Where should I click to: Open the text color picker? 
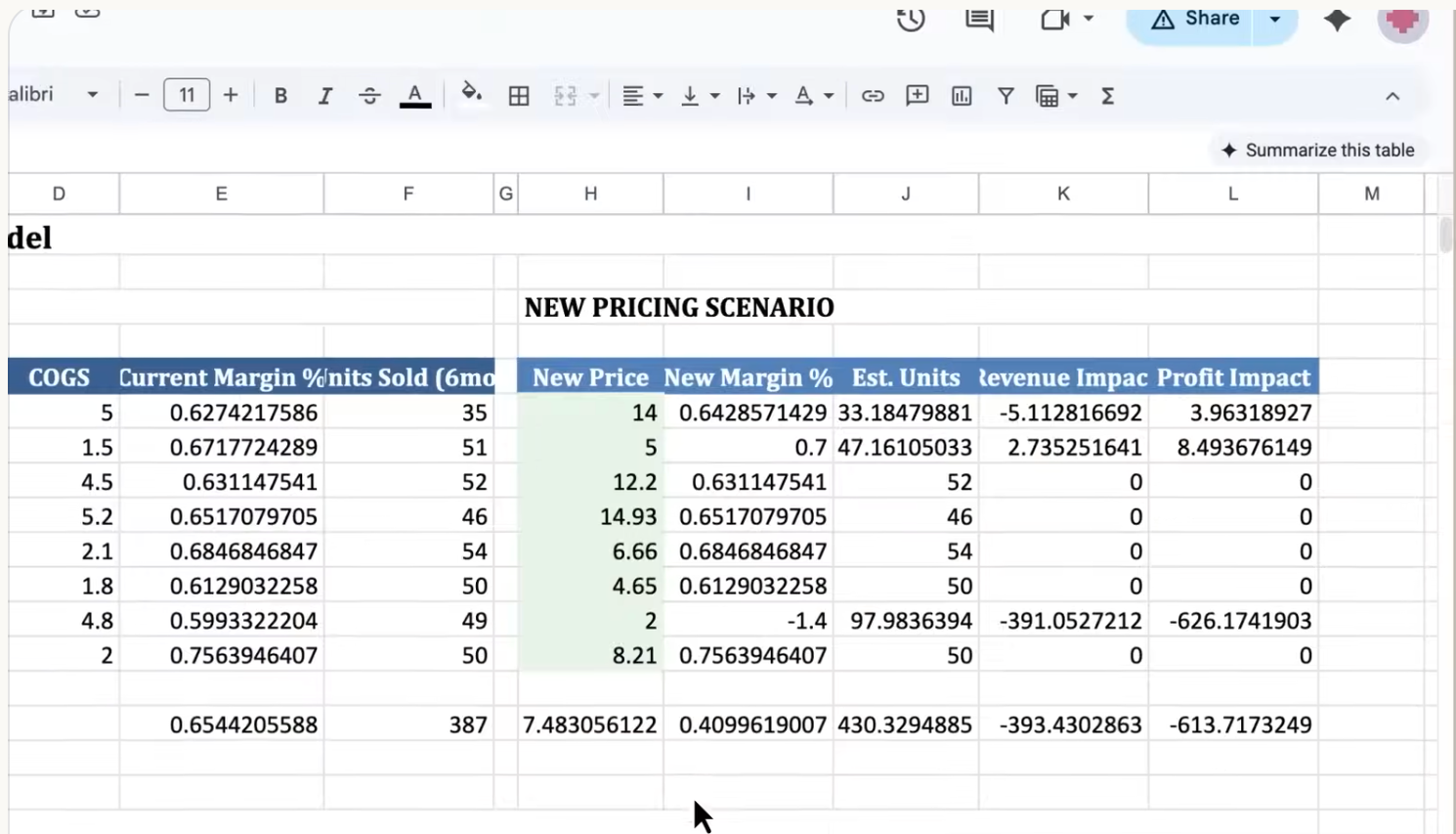(x=415, y=96)
